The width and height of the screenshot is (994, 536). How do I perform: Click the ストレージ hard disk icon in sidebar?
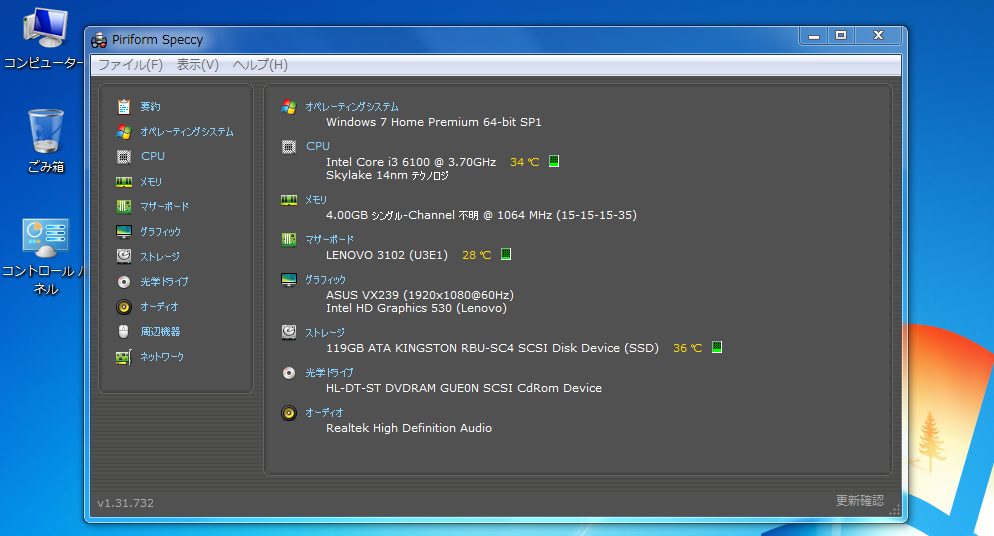pyautogui.click(x=124, y=256)
